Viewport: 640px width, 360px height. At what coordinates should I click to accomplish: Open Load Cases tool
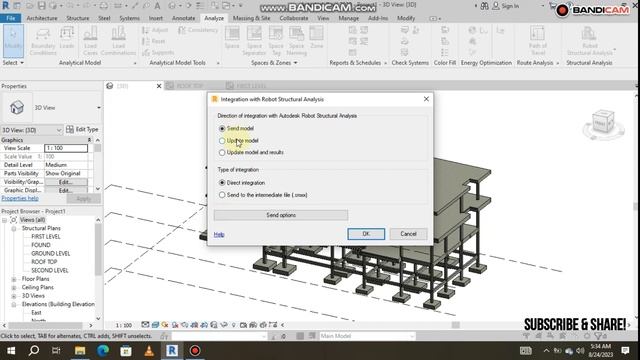click(90, 41)
